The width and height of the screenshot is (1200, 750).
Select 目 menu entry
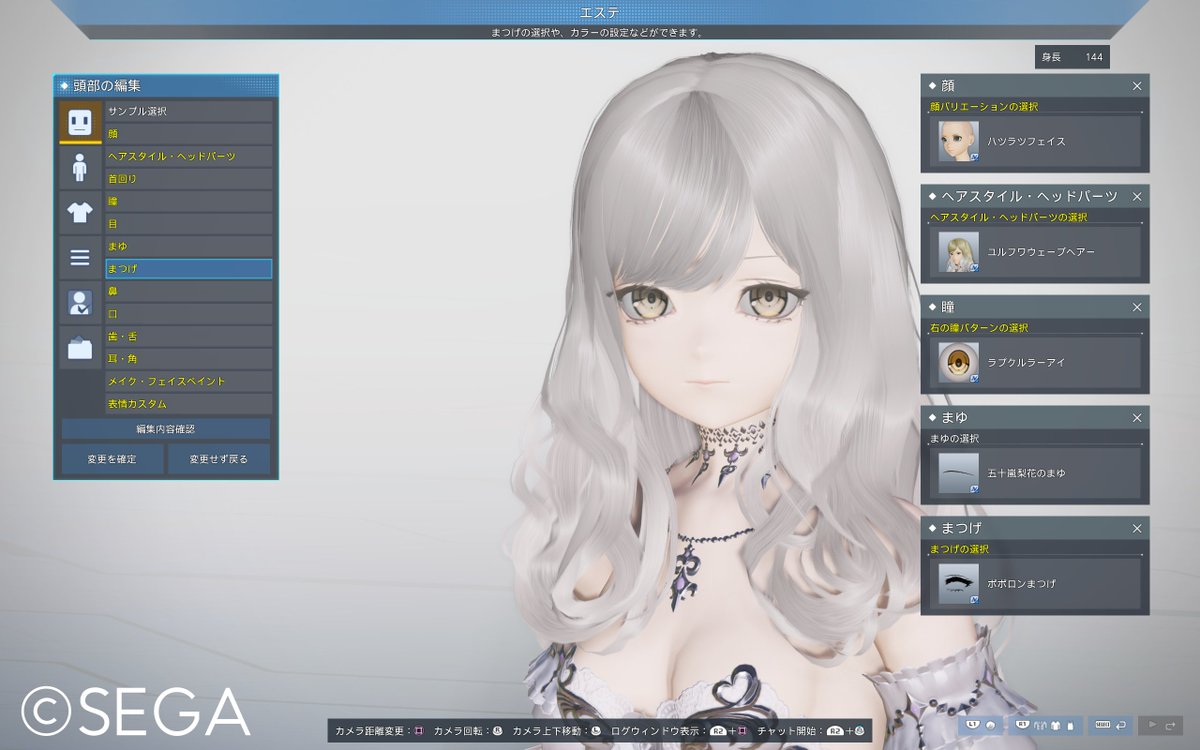[189, 224]
